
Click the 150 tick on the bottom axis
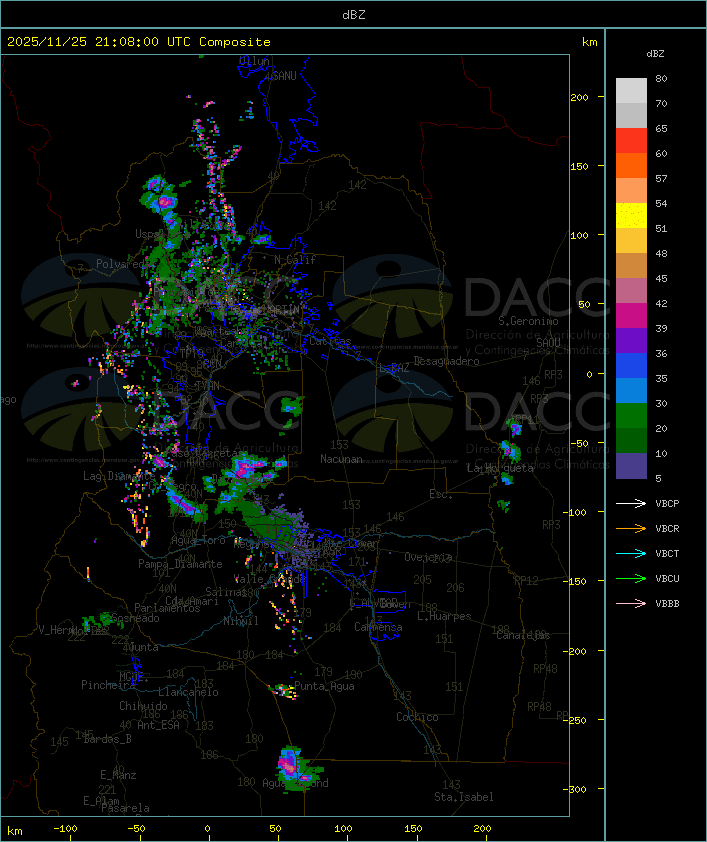[413, 829]
